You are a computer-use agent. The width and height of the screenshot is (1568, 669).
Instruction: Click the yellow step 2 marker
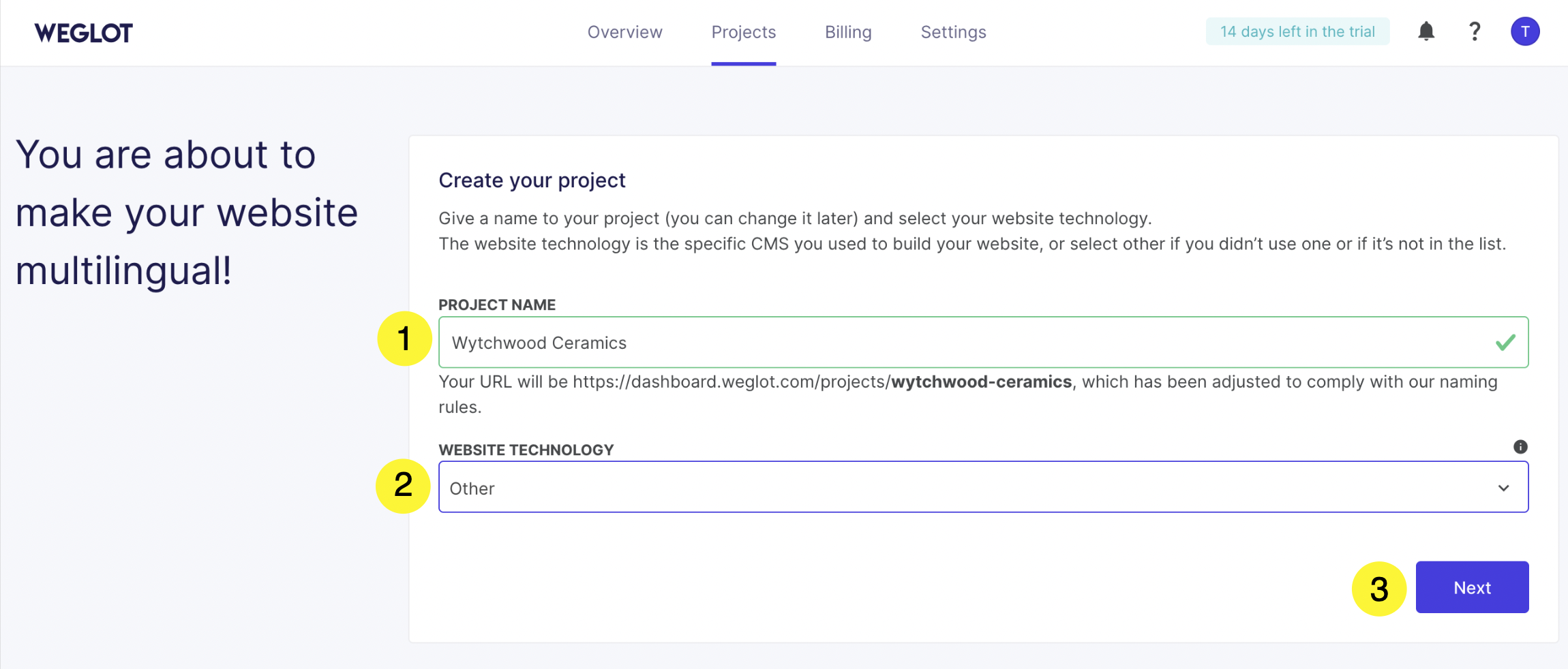[403, 486]
